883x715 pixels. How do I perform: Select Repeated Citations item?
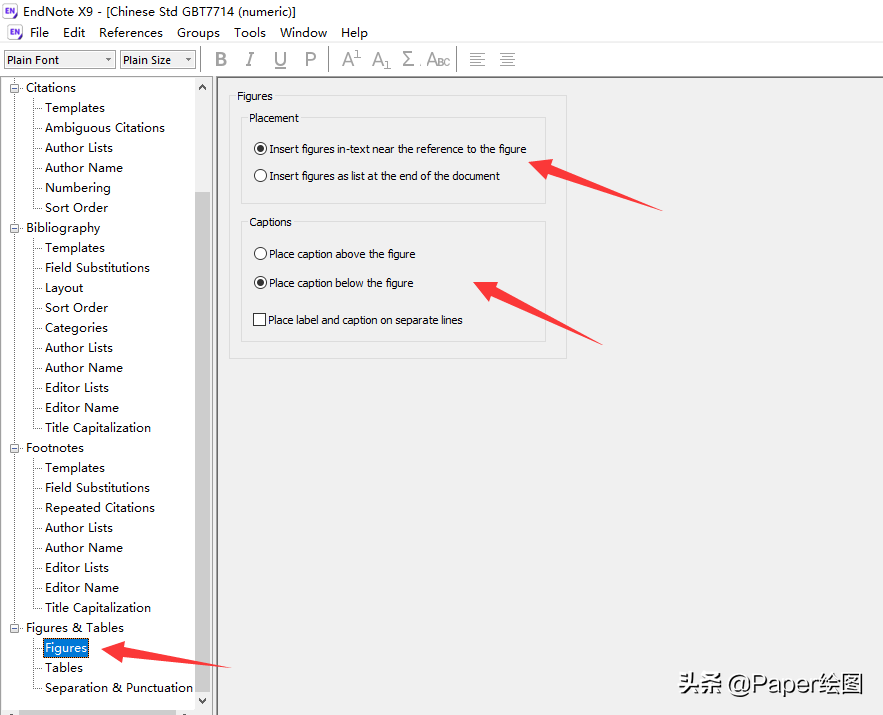[100, 507]
